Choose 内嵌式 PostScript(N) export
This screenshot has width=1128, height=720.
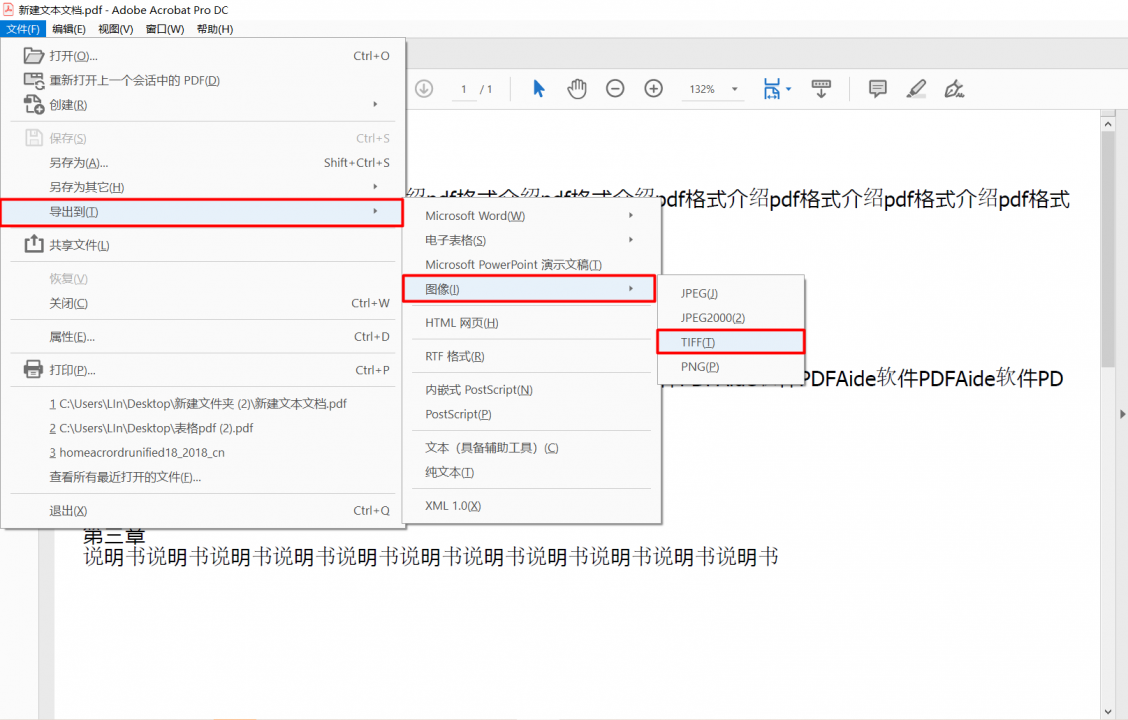[x=531, y=390]
